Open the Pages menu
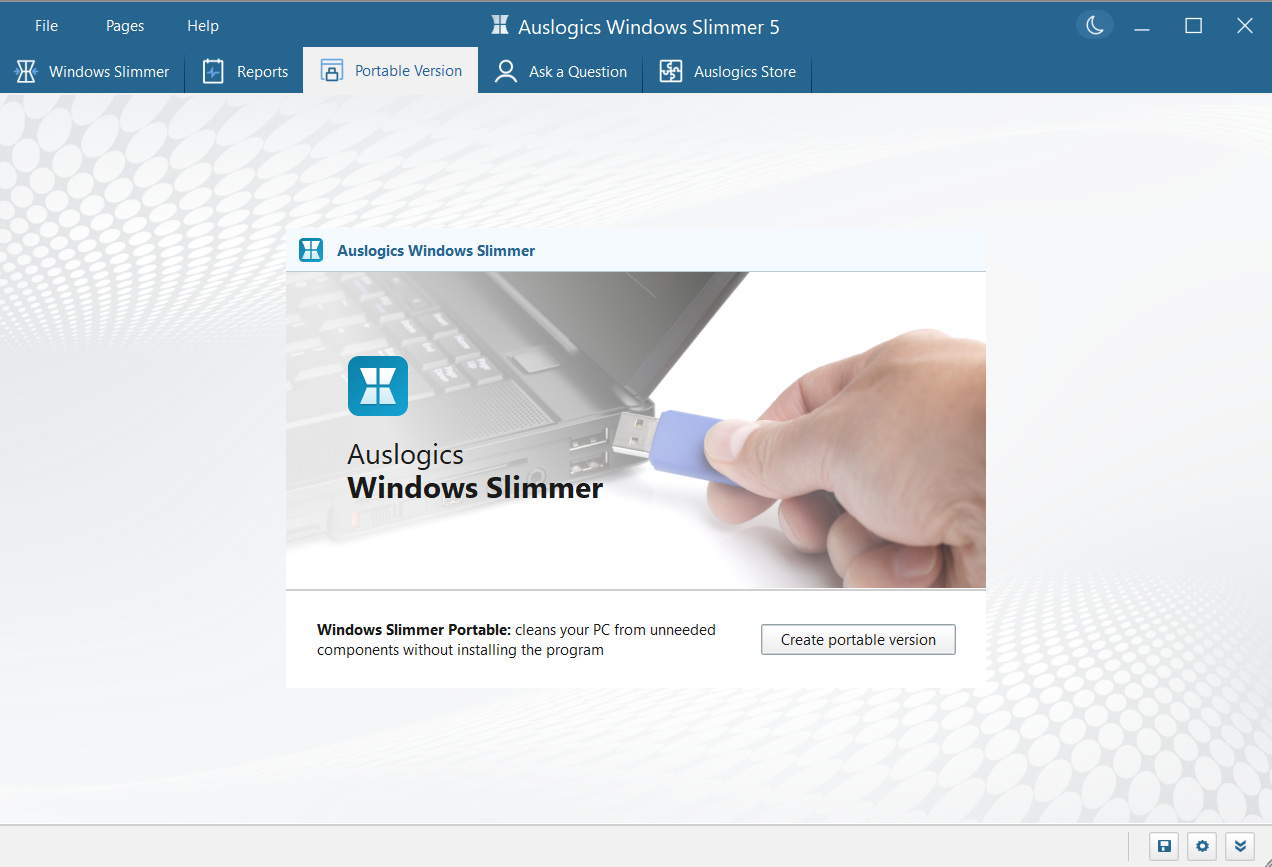 (x=124, y=25)
